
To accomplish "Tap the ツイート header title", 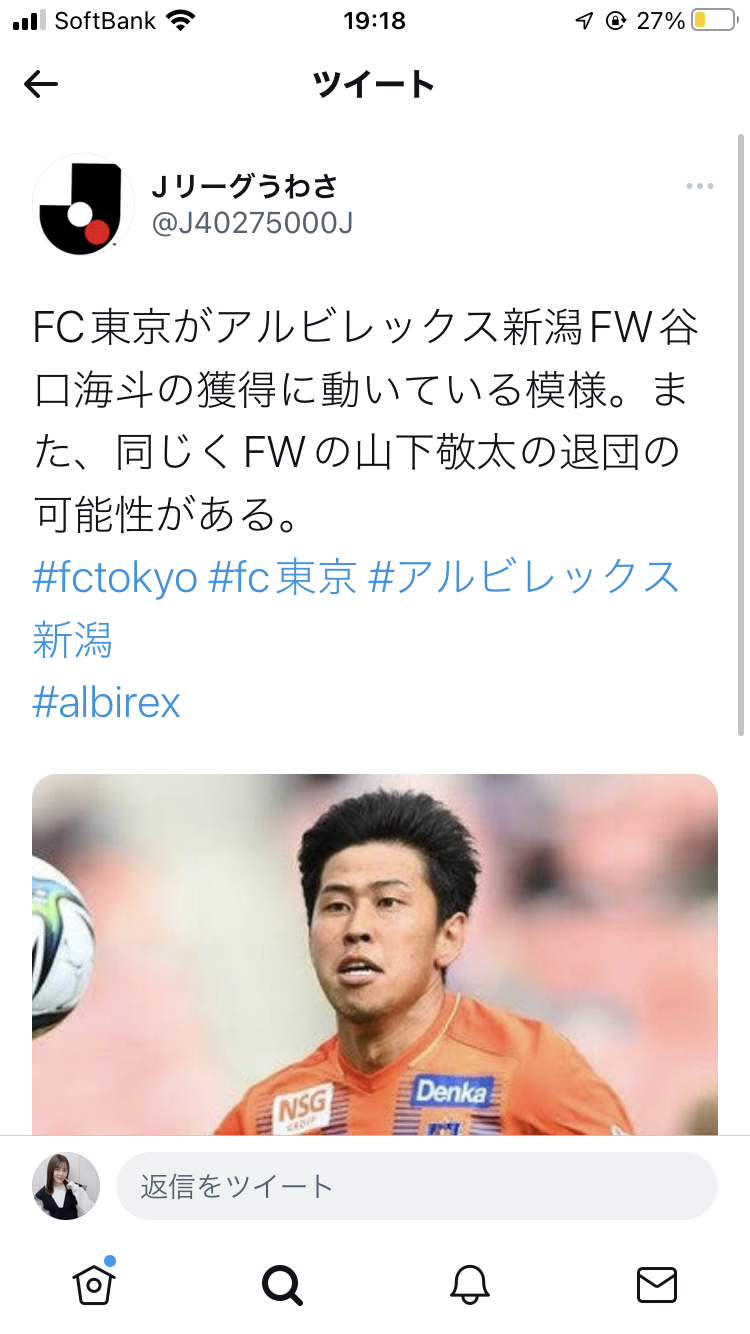I will coord(374,85).
